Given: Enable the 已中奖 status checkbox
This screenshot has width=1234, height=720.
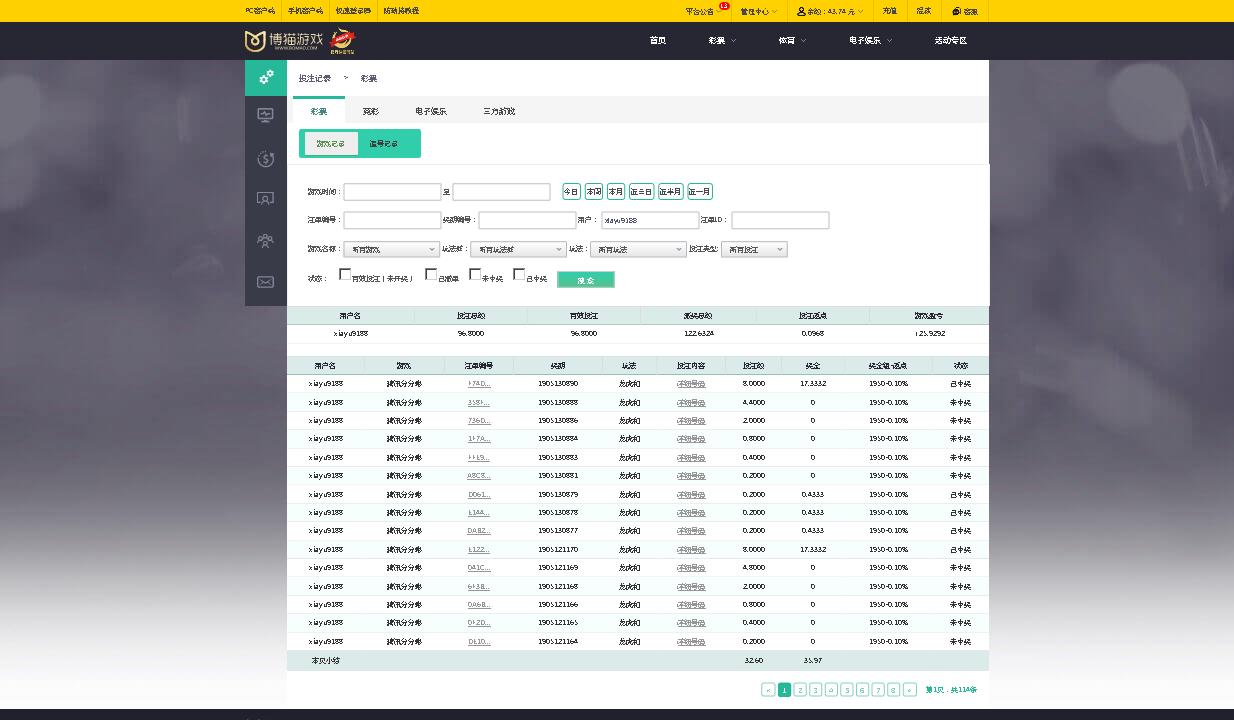Looking at the screenshot, I should (x=519, y=274).
